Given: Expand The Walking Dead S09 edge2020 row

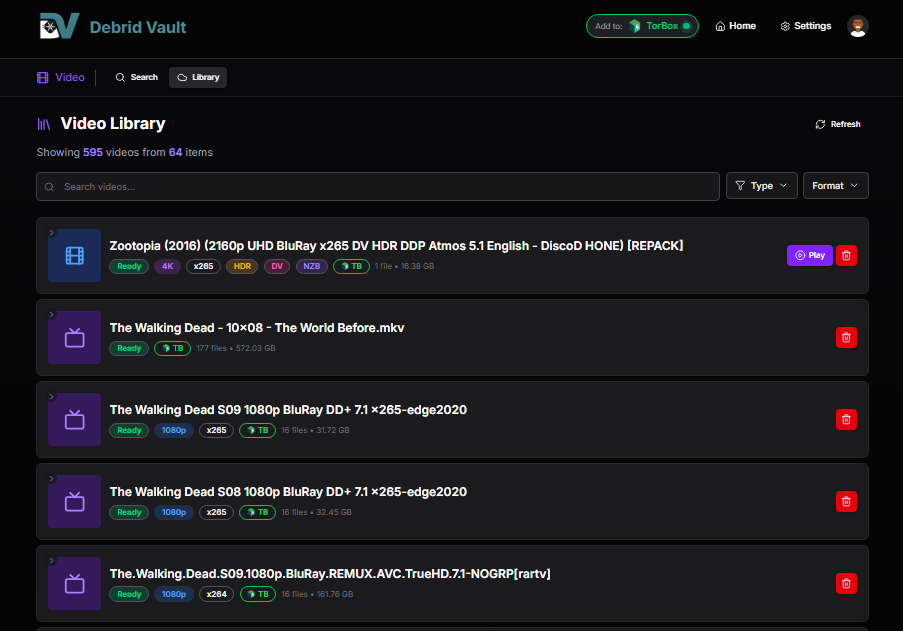Looking at the screenshot, I should click(x=51, y=397).
